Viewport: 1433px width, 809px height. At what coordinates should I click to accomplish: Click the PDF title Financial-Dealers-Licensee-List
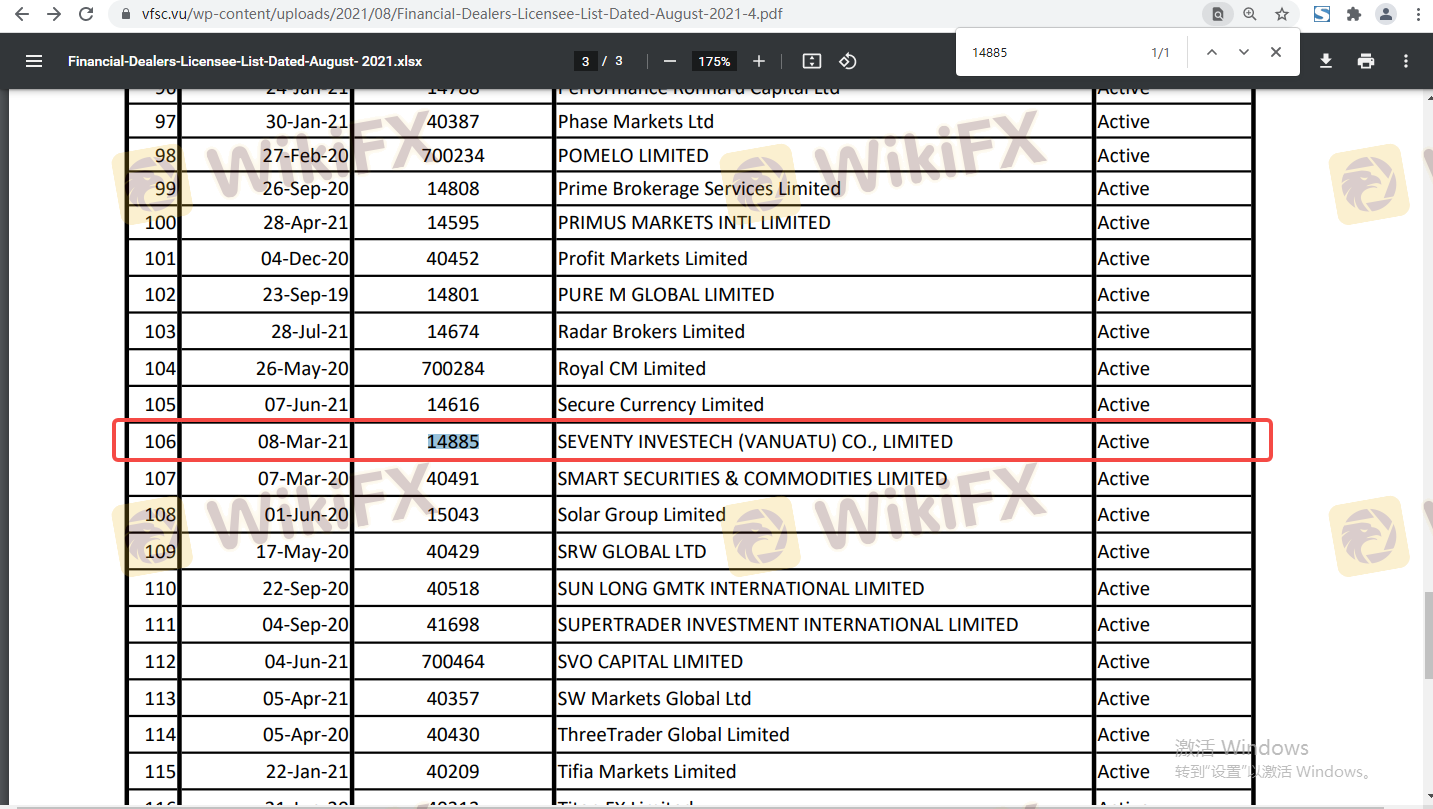245,61
